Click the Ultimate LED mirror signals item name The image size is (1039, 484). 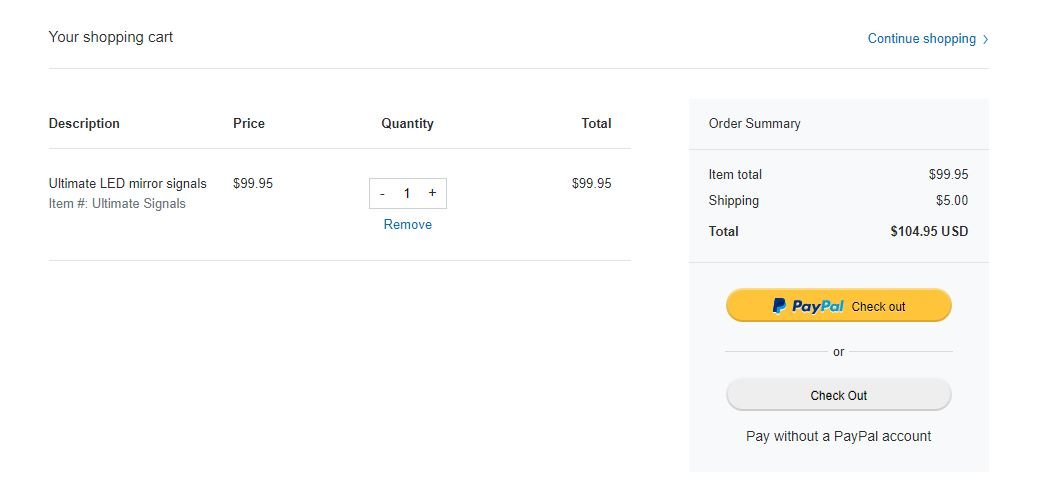tap(128, 184)
